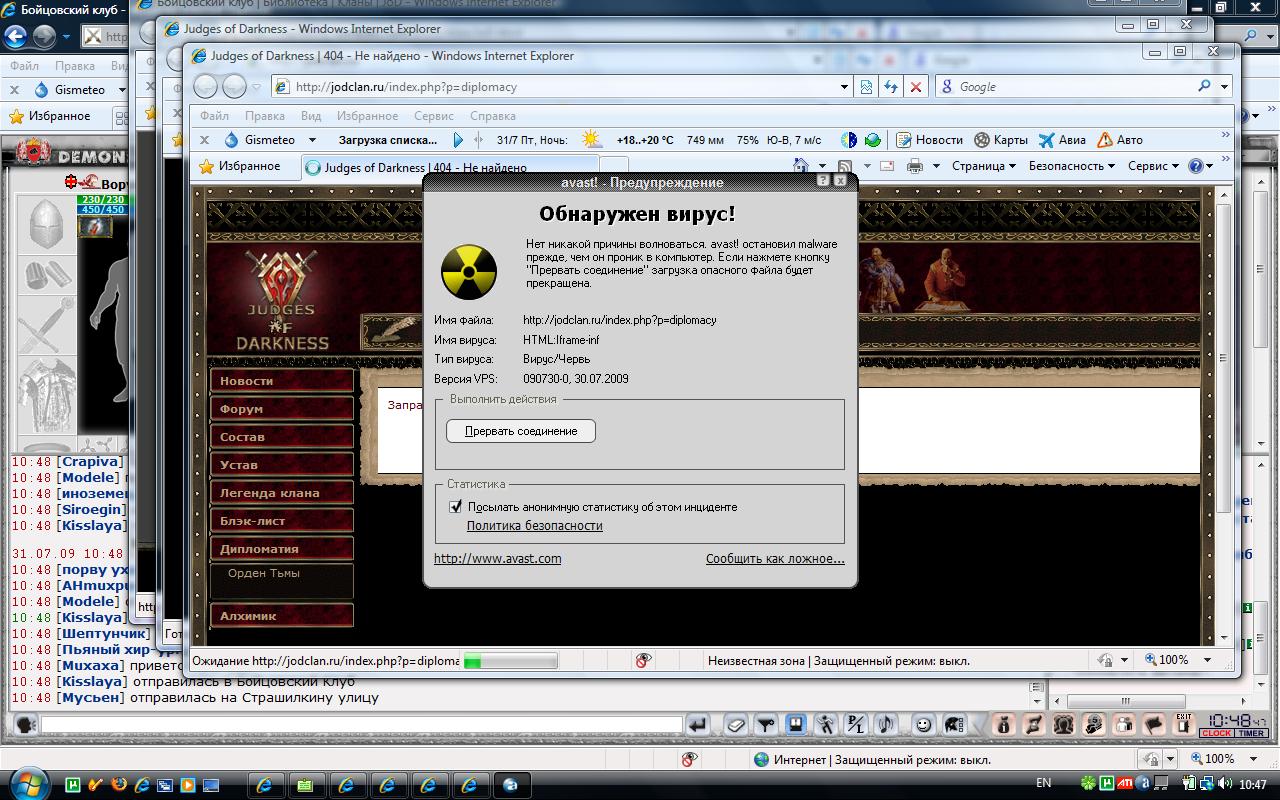The image size is (1280, 800).
Task: Click the music note sound icon
Action: (886, 725)
